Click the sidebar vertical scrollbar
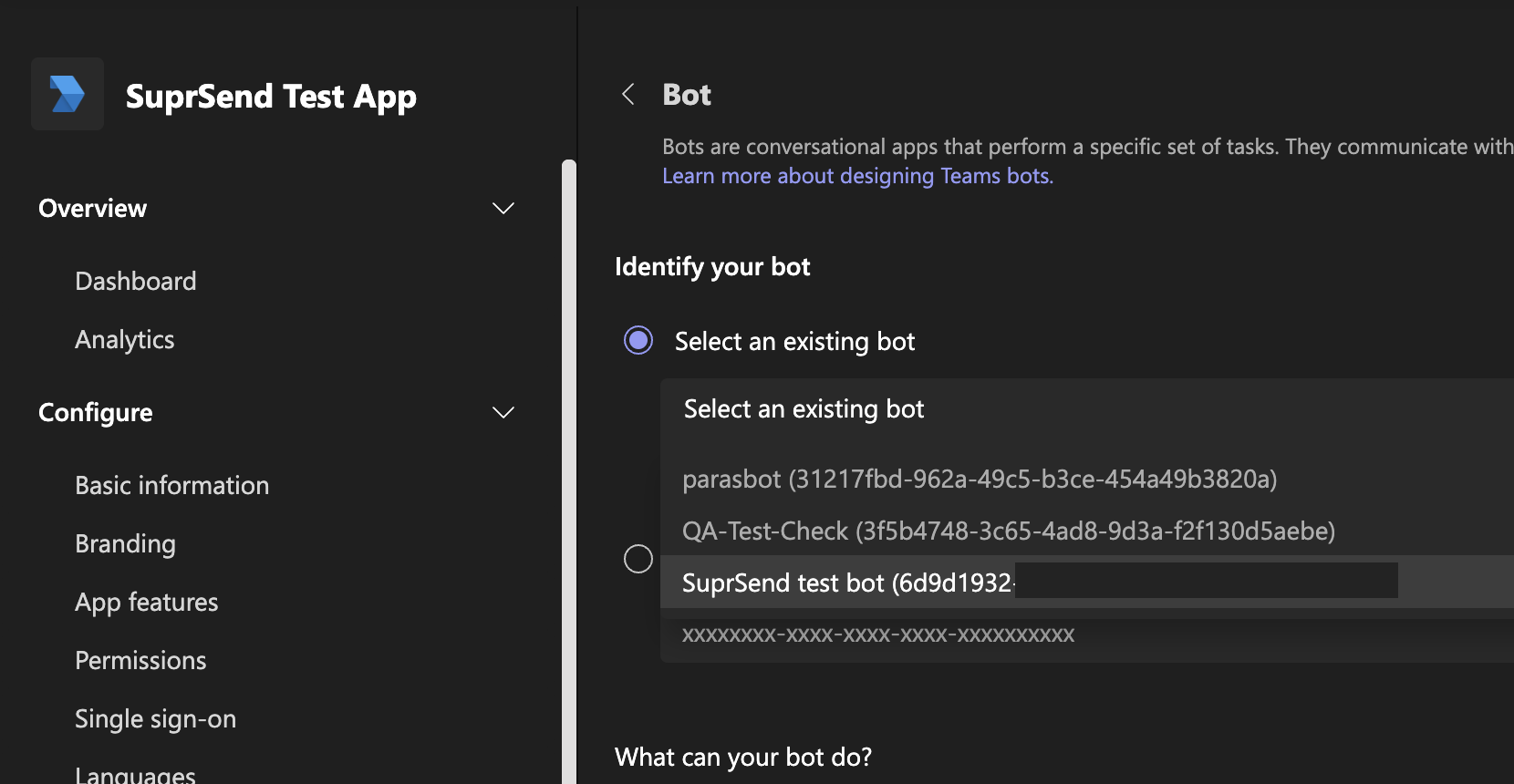This screenshot has width=1514, height=784. [569, 471]
